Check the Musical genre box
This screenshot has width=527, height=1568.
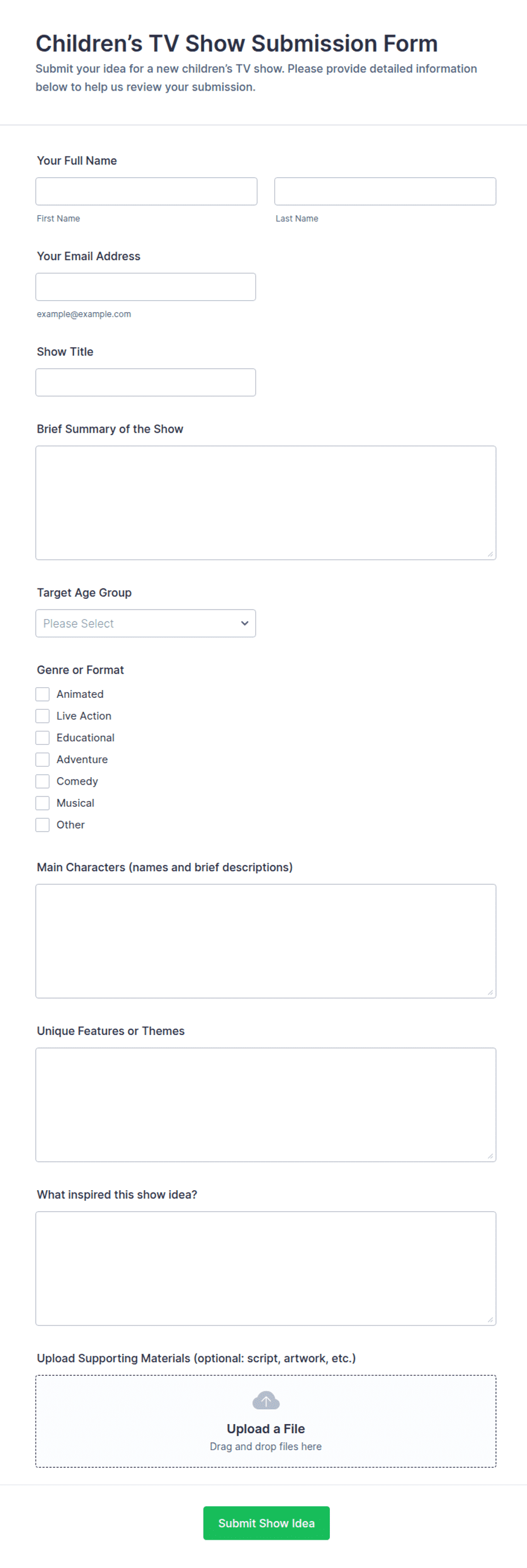click(42, 803)
